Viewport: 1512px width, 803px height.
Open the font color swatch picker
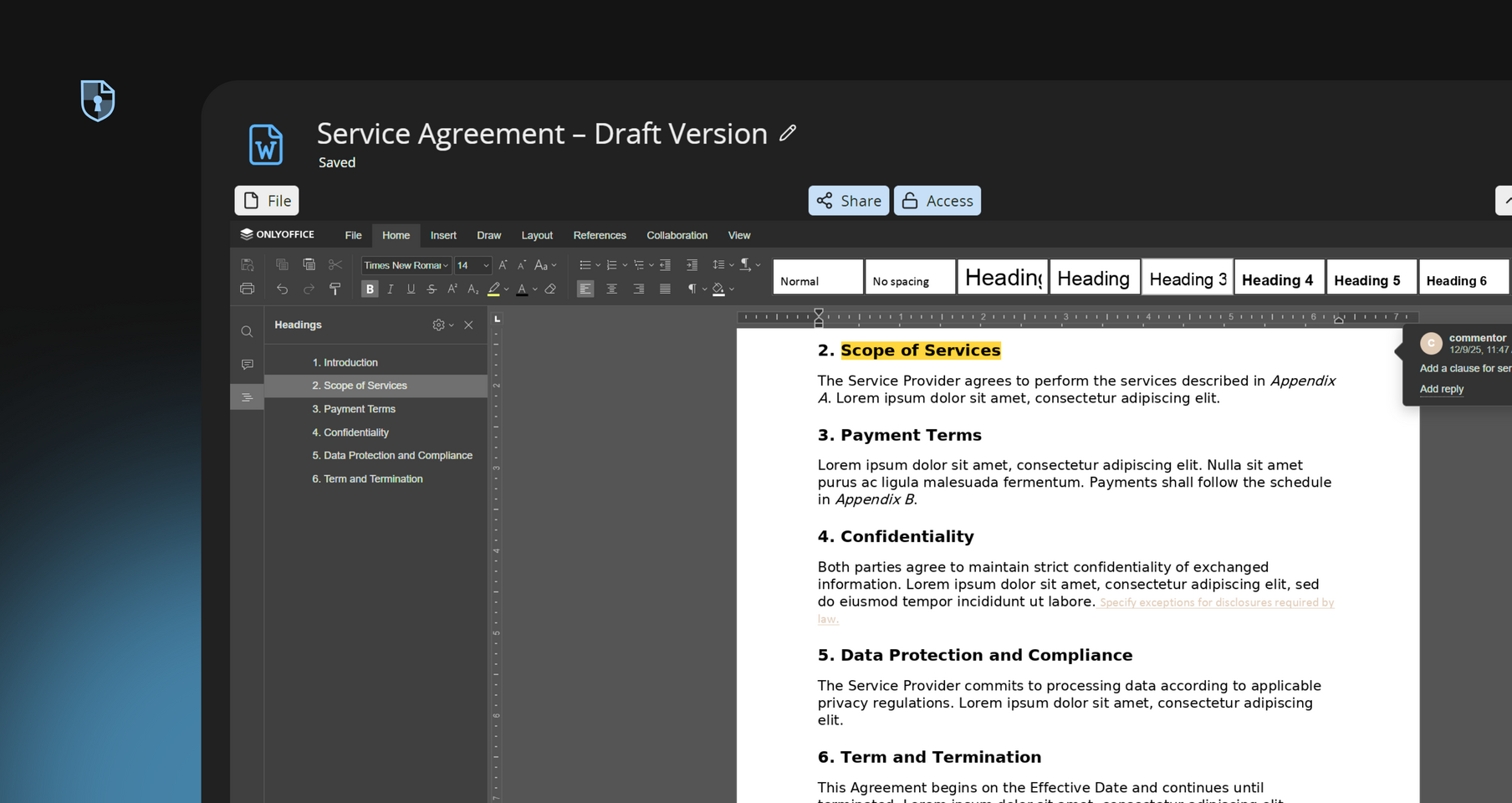tap(523, 289)
